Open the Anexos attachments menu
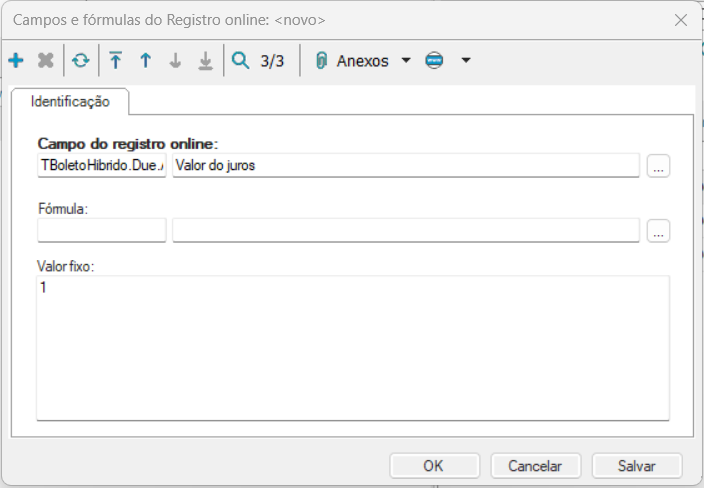Image resolution: width=704 pixels, height=488 pixels. [362, 61]
